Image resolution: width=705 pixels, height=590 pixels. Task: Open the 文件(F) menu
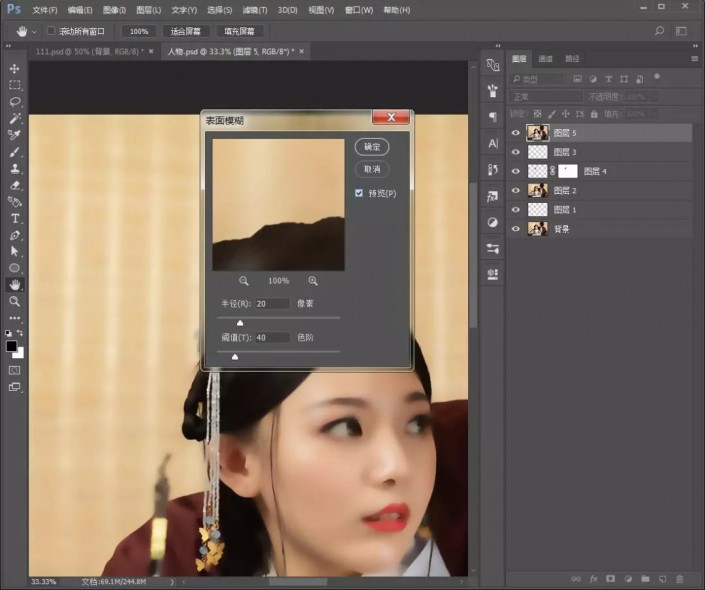click(x=45, y=10)
